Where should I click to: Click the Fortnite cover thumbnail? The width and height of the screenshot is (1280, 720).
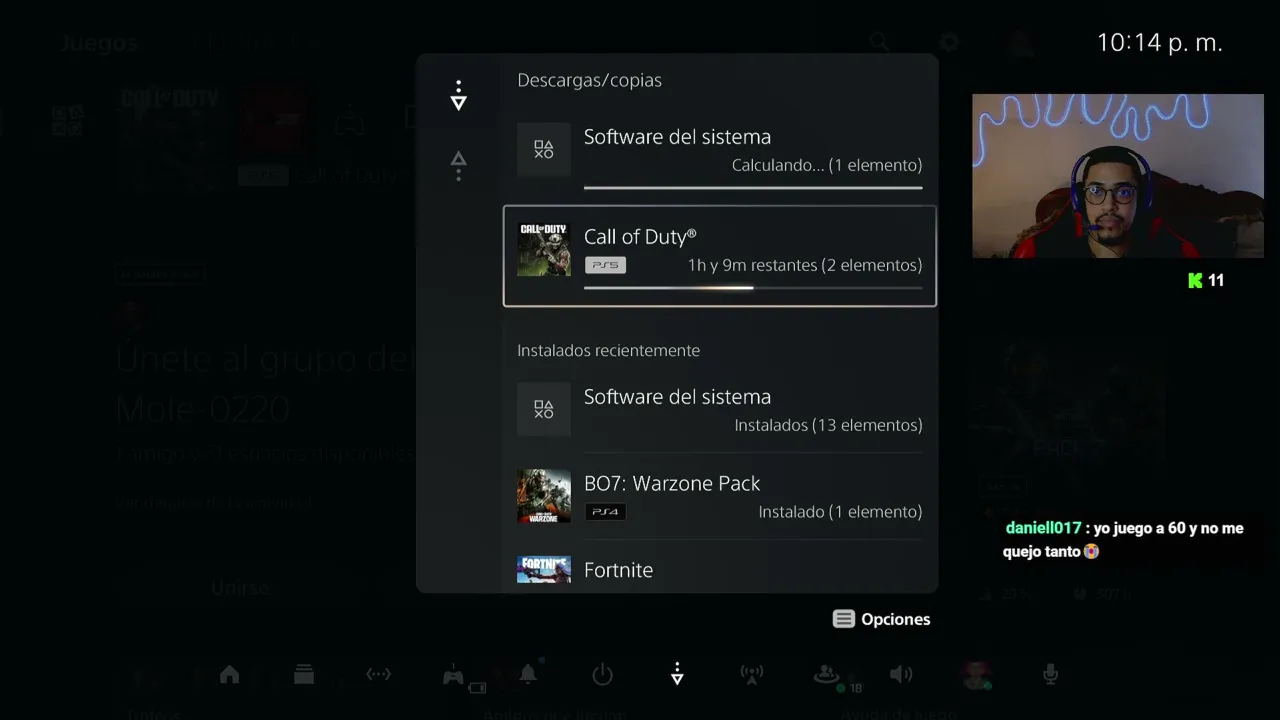[544, 570]
